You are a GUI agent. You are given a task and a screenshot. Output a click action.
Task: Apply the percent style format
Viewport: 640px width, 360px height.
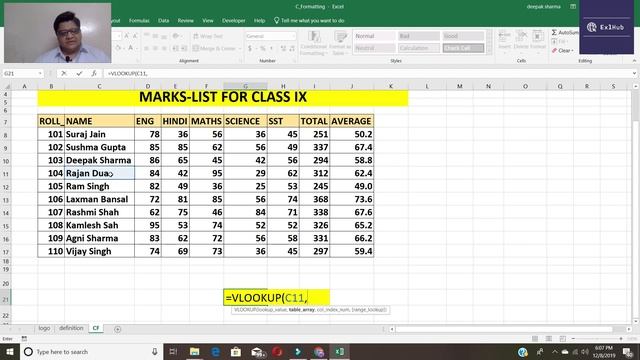263,49
